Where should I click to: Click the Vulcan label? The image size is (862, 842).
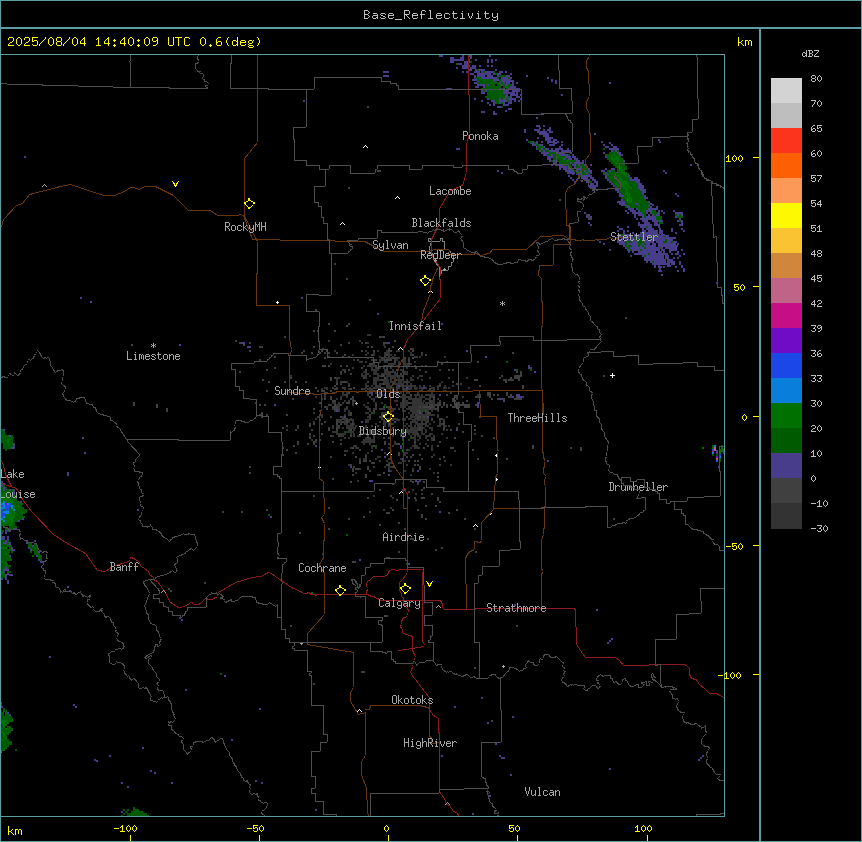[x=543, y=792]
